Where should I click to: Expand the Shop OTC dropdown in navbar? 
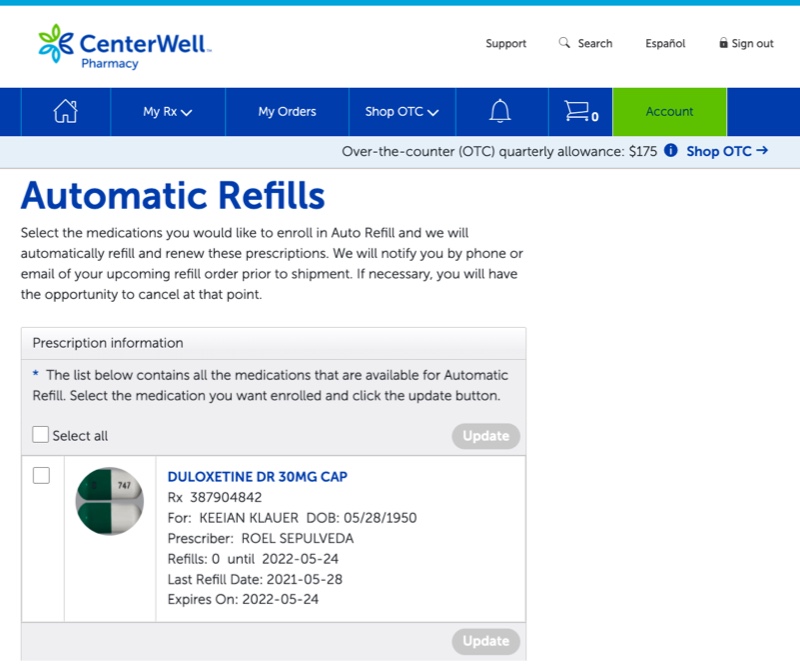click(x=402, y=112)
